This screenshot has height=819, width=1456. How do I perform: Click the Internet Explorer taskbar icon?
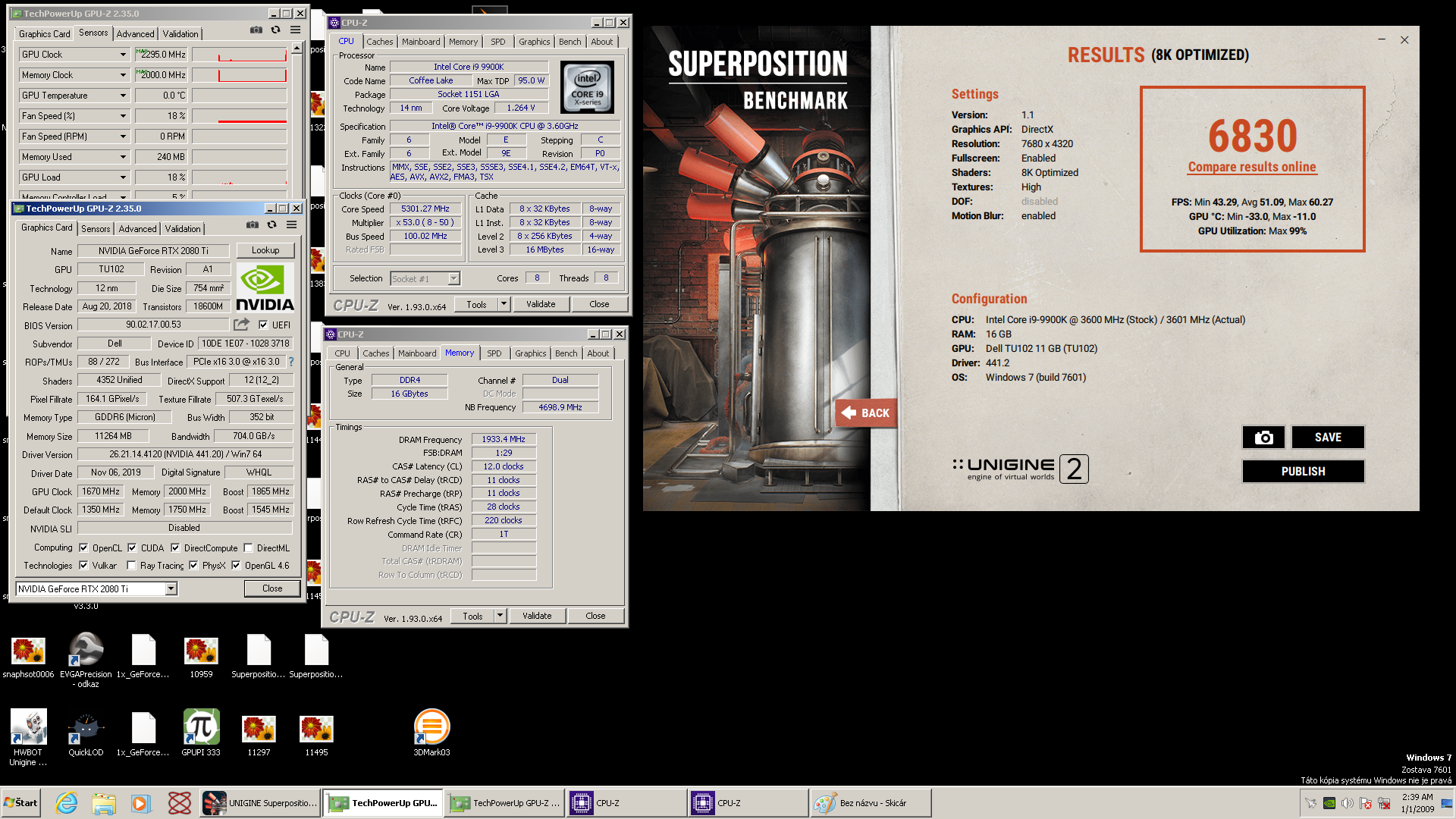point(67,803)
